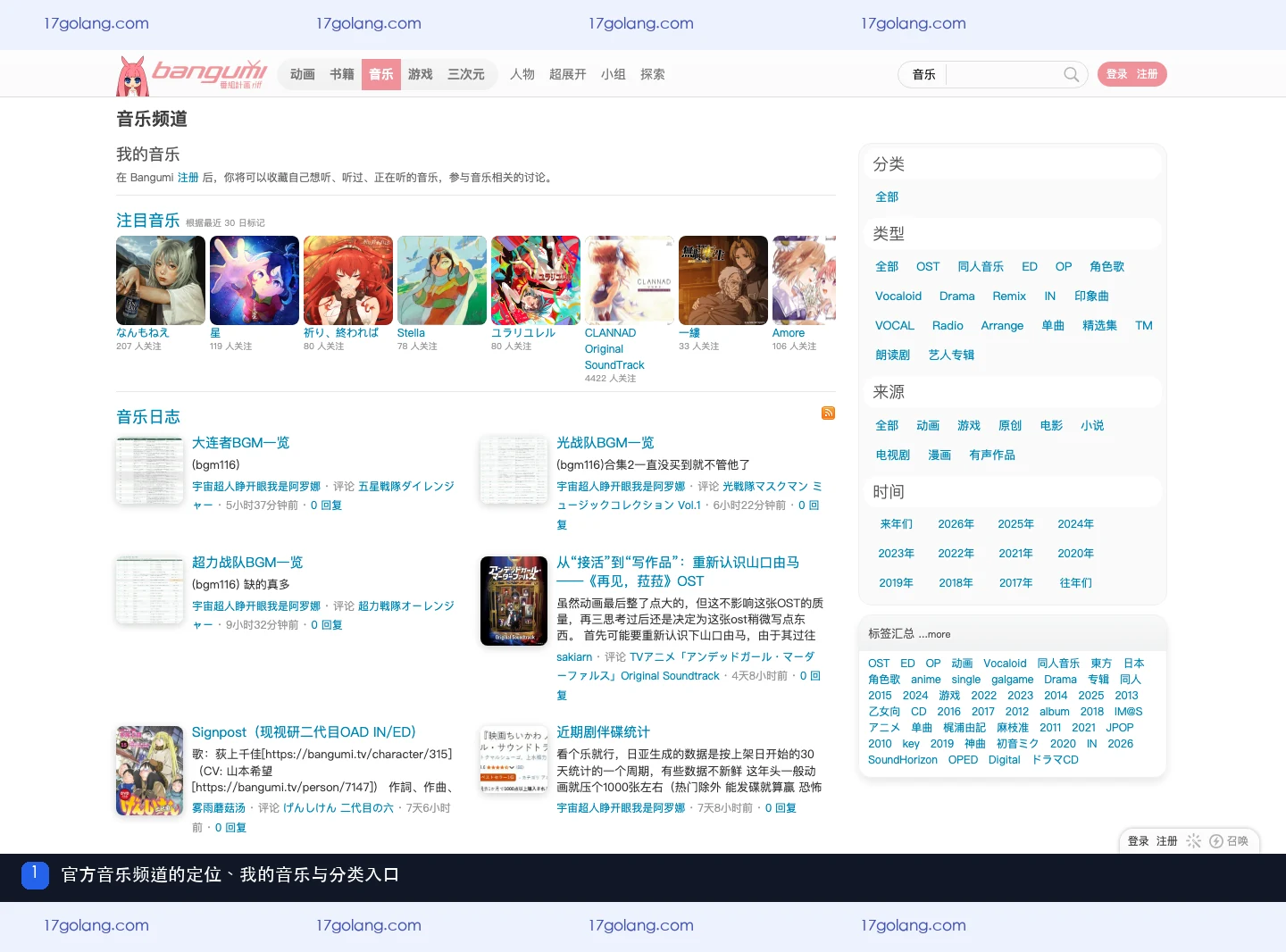Open the Stella album cover

(442, 280)
